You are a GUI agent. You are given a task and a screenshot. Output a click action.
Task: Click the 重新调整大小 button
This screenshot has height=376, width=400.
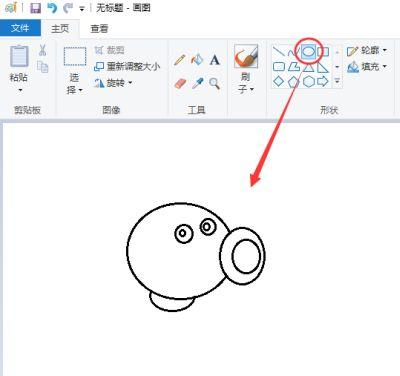(127, 66)
